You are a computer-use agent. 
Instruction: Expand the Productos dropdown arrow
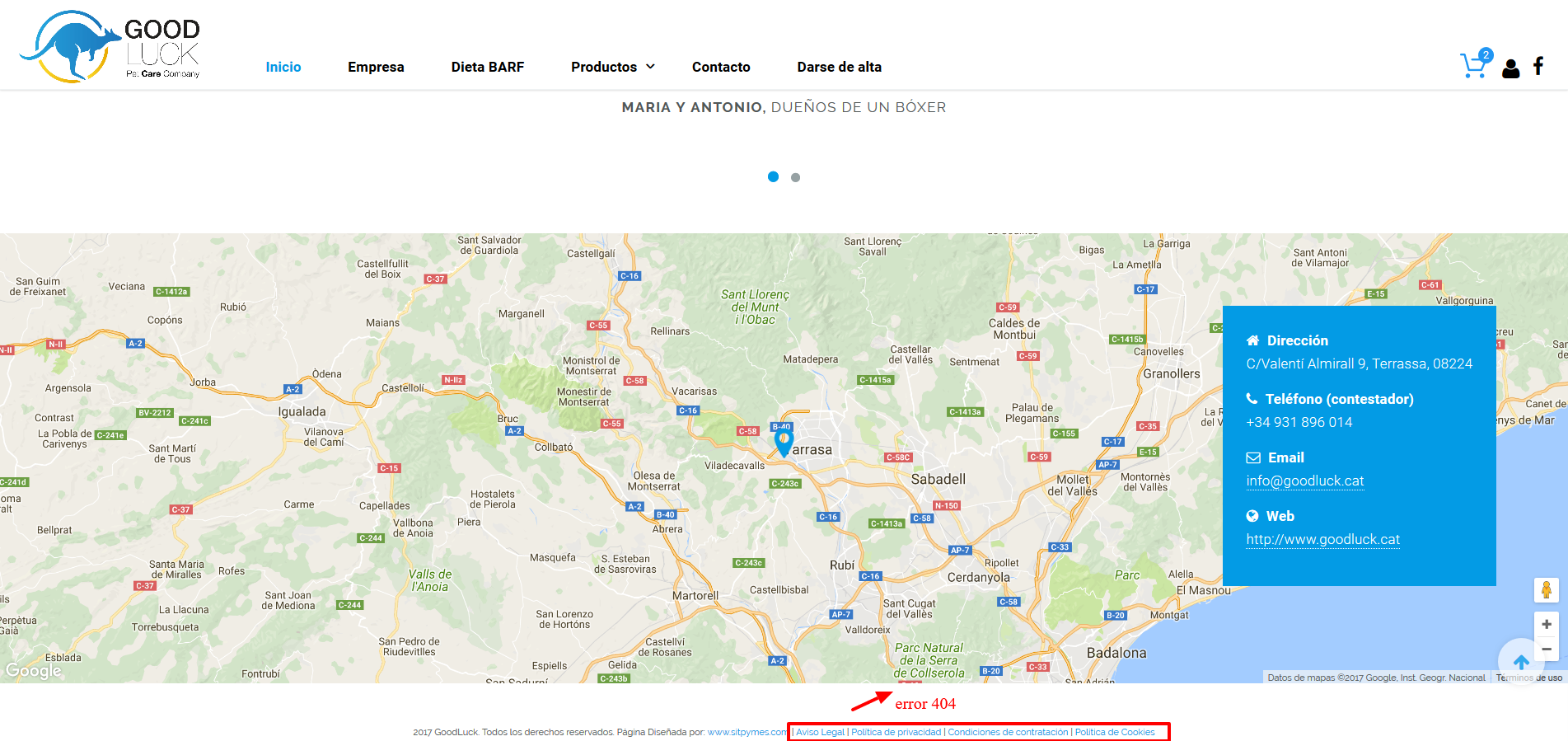[650, 66]
